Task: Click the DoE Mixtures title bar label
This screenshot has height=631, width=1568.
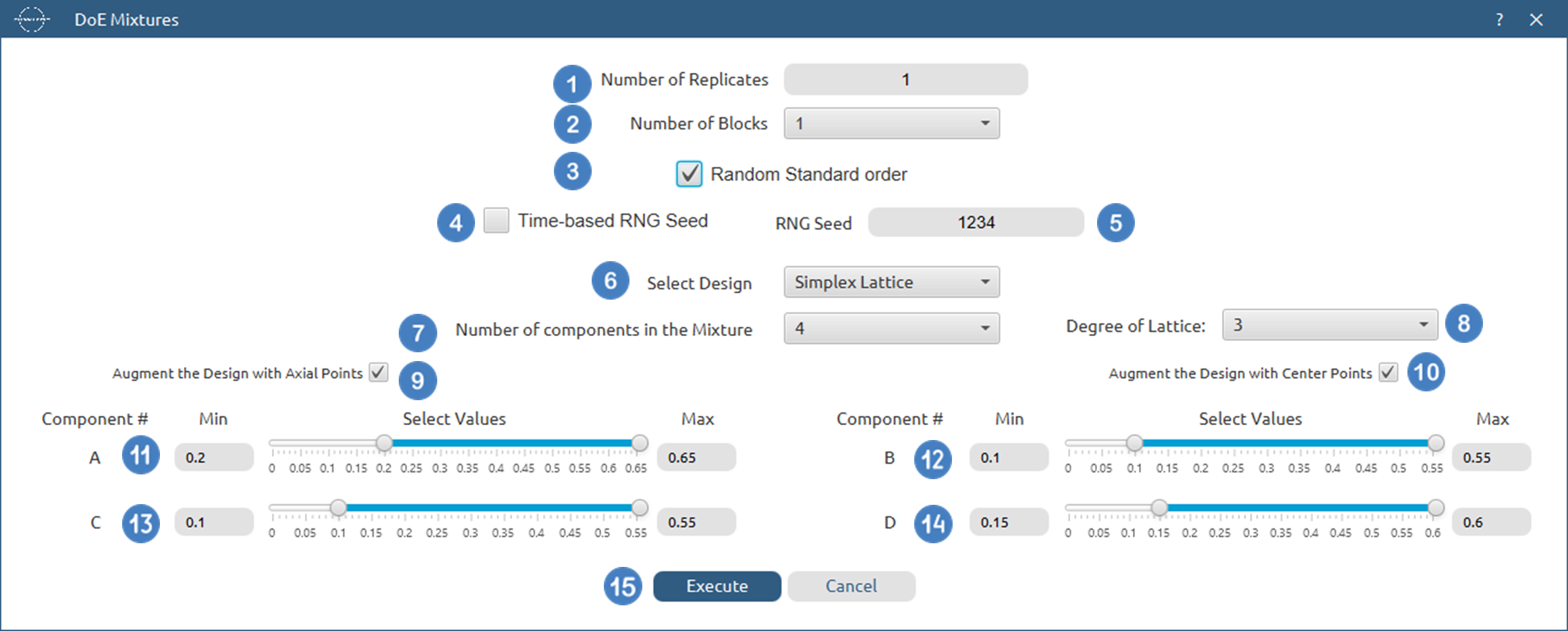Action: (x=126, y=19)
